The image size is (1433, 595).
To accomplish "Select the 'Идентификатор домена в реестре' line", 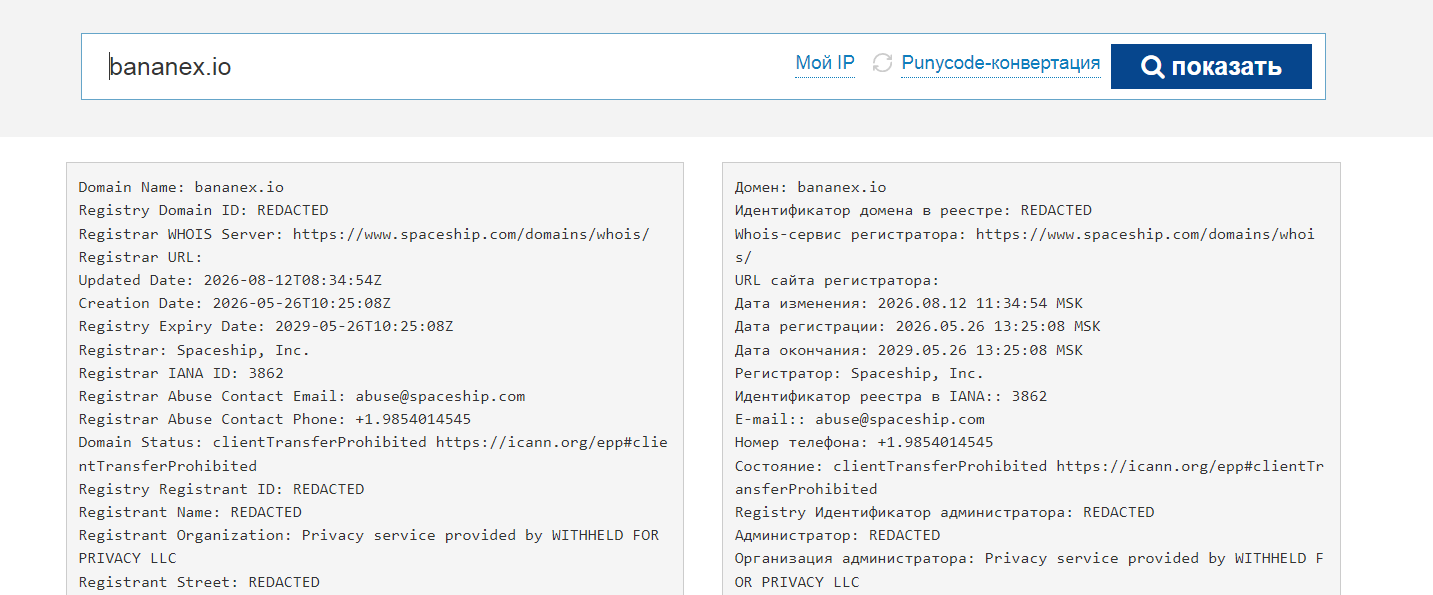I will (913, 210).
